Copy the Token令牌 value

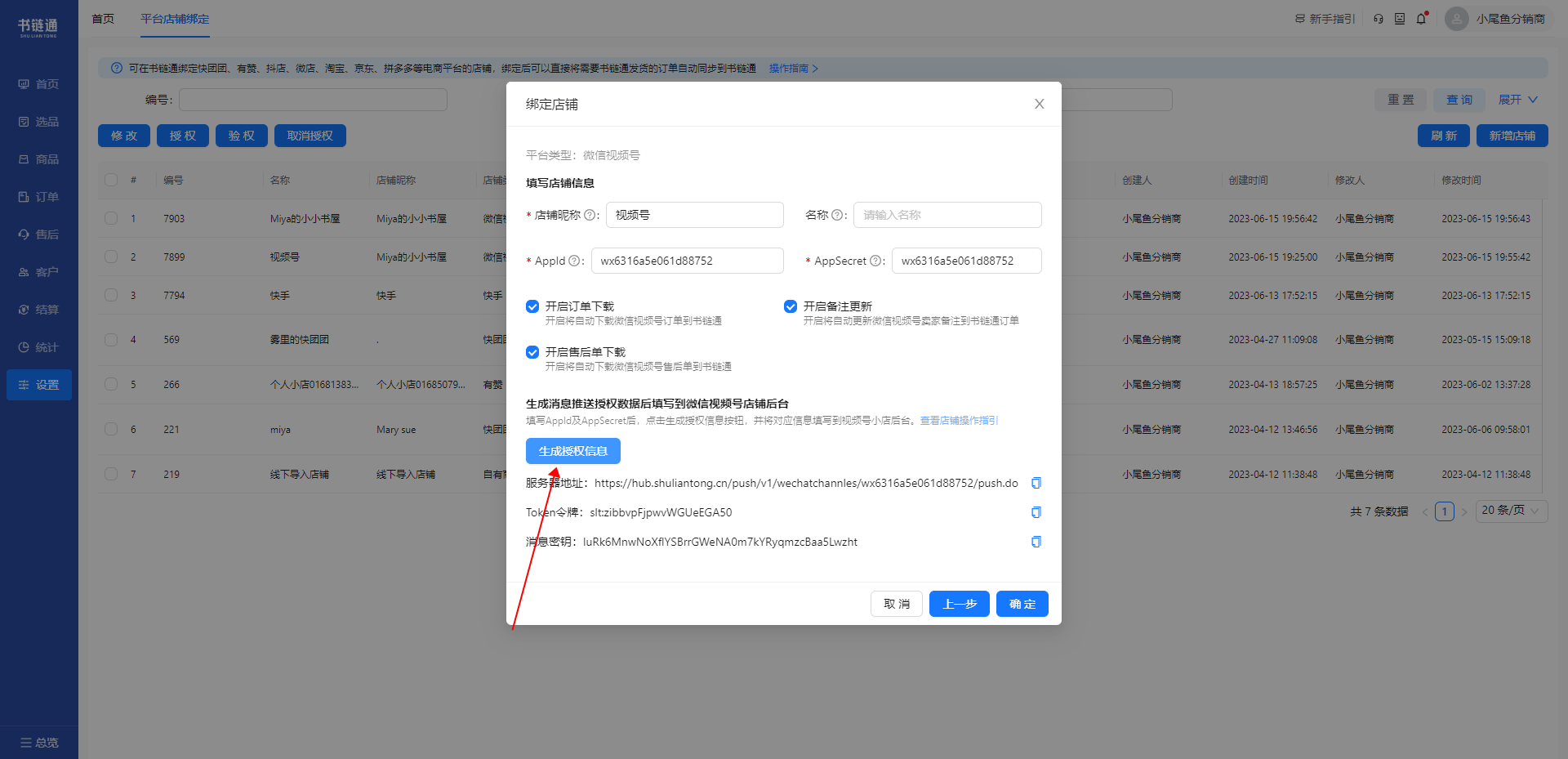(1036, 512)
